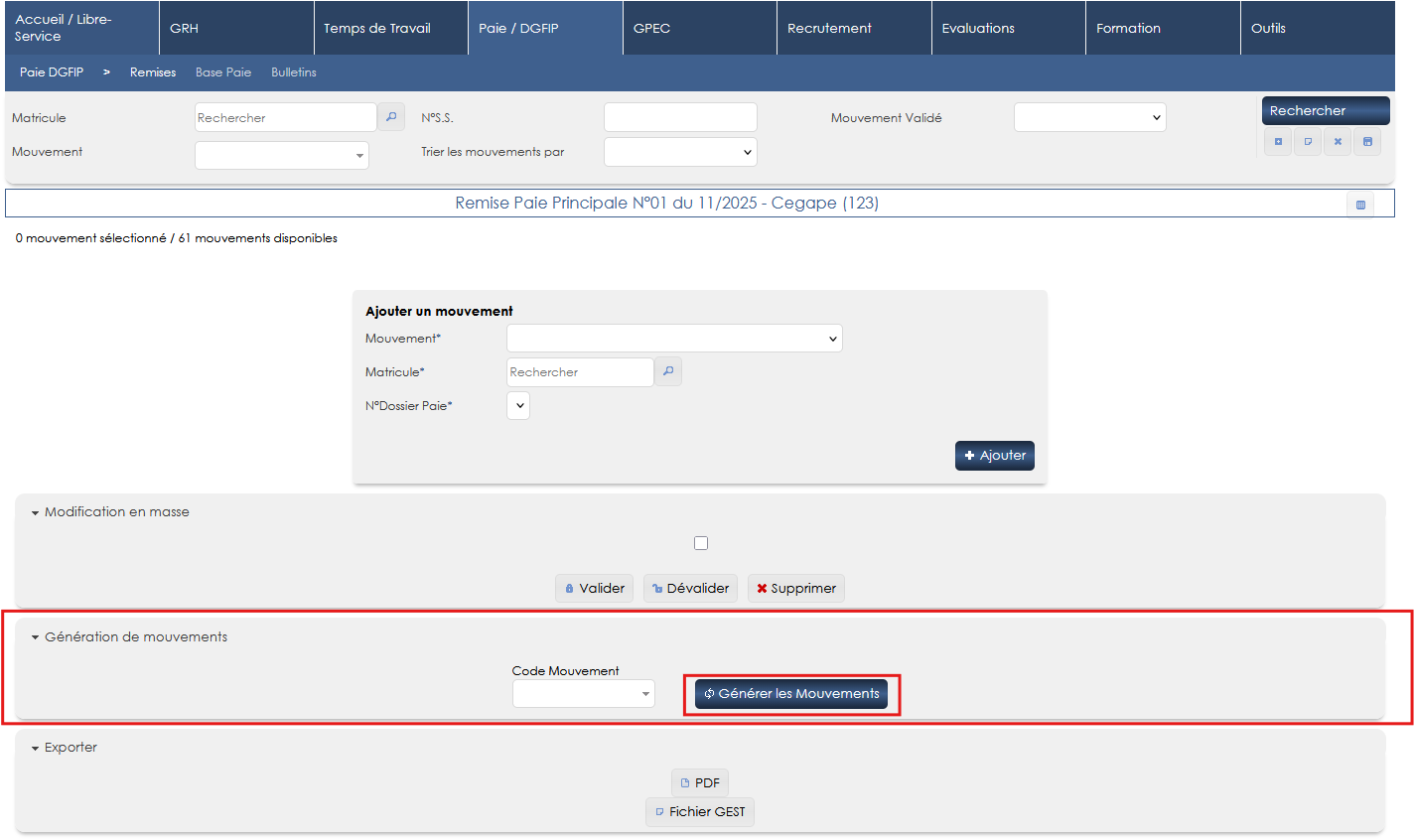Export via the PDF icon button
The height and width of the screenshot is (840, 1414).
point(700,782)
